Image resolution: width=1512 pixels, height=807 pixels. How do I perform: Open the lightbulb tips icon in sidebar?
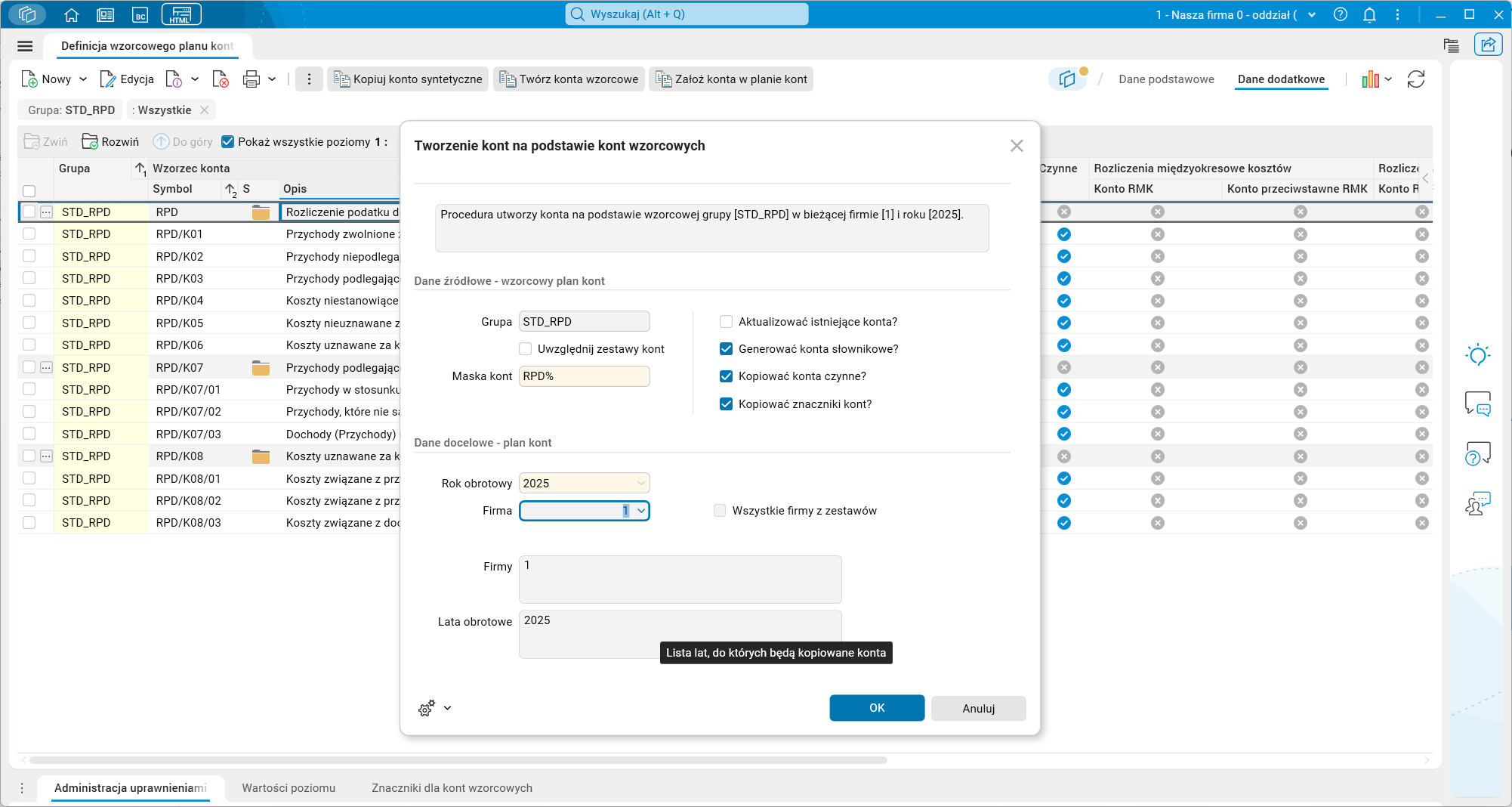click(1478, 355)
